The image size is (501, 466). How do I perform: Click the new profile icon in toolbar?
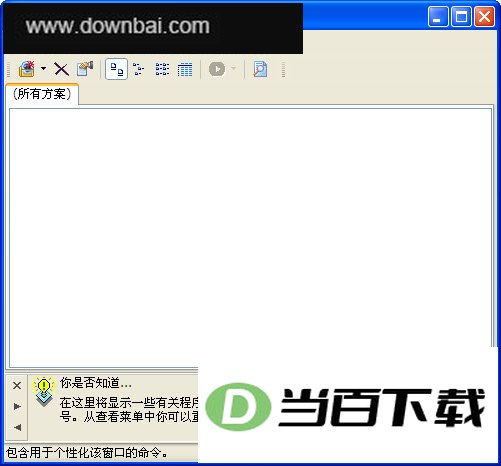[27, 69]
